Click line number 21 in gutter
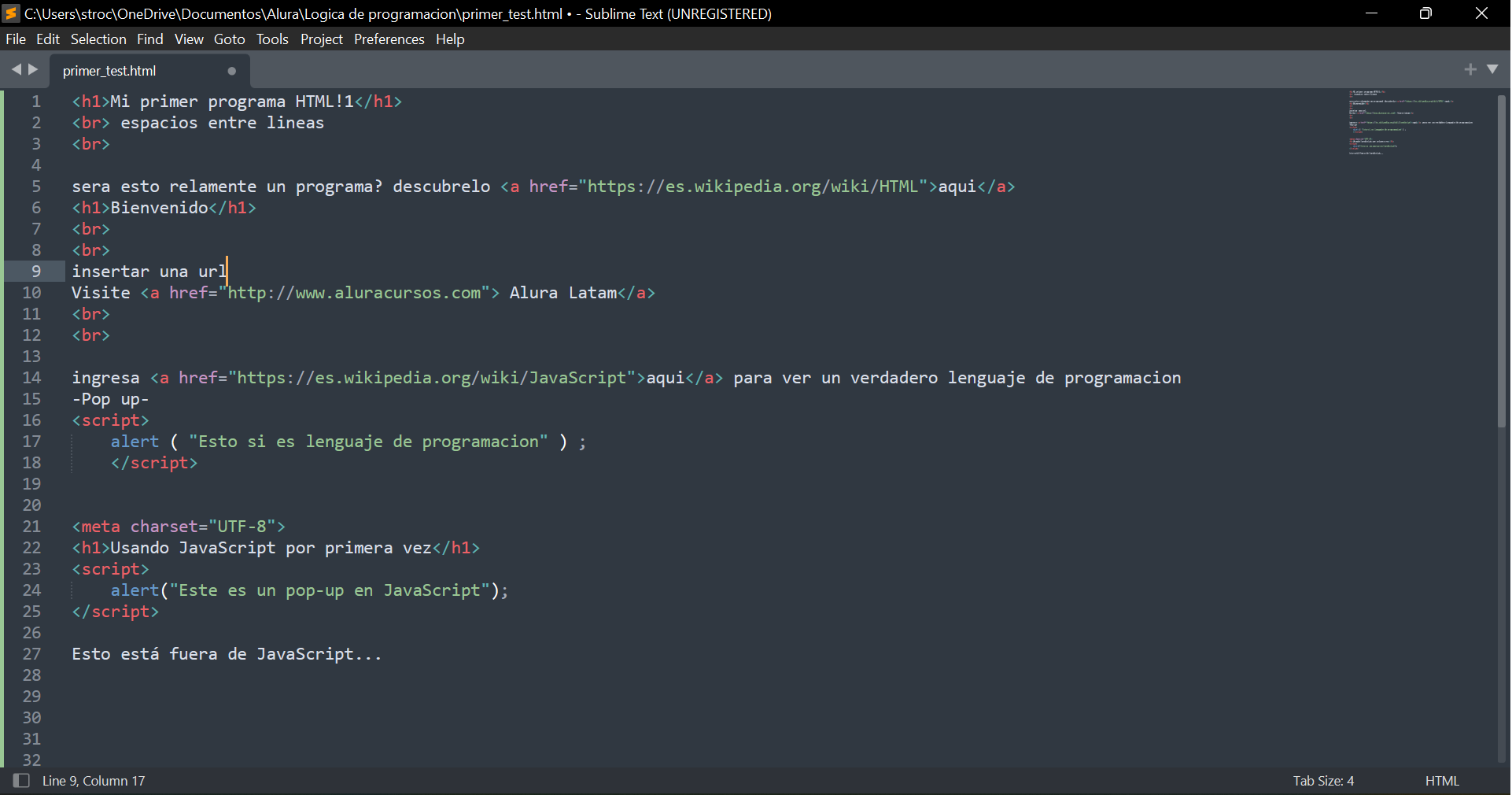Image resolution: width=1512 pixels, height=795 pixels. click(31, 527)
